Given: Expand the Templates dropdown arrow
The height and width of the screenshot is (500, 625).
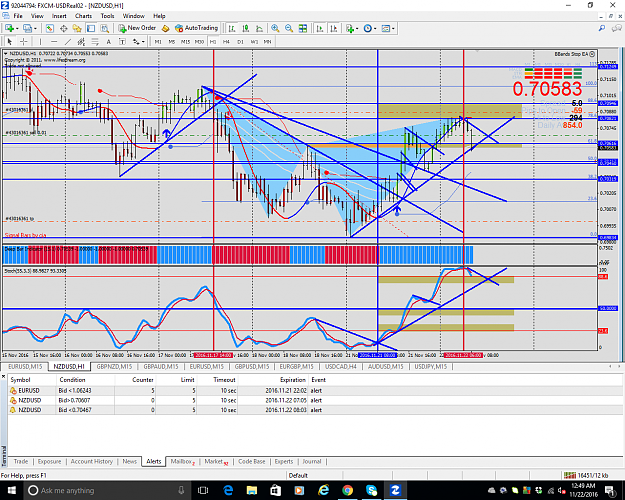Looking at the screenshot, I should click(x=393, y=29).
